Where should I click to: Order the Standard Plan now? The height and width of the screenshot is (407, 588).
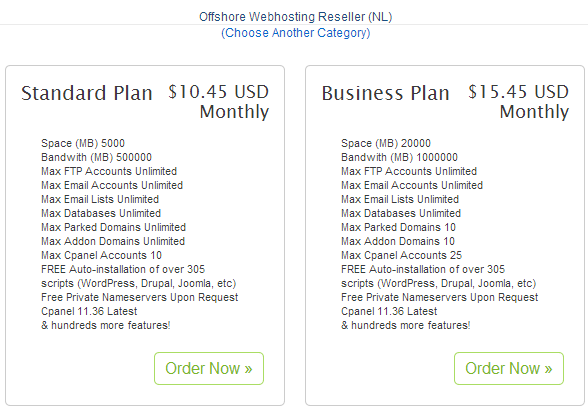point(209,368)
